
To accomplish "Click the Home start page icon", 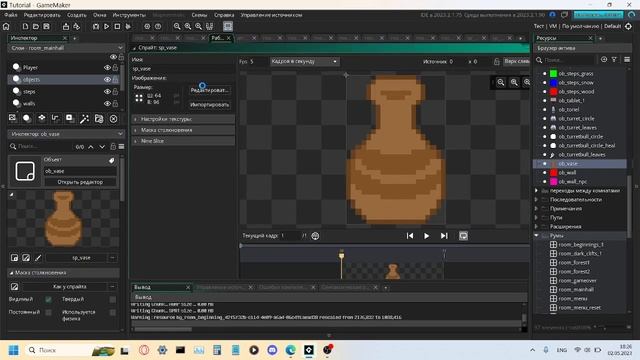I will click(x=6, y=27).
